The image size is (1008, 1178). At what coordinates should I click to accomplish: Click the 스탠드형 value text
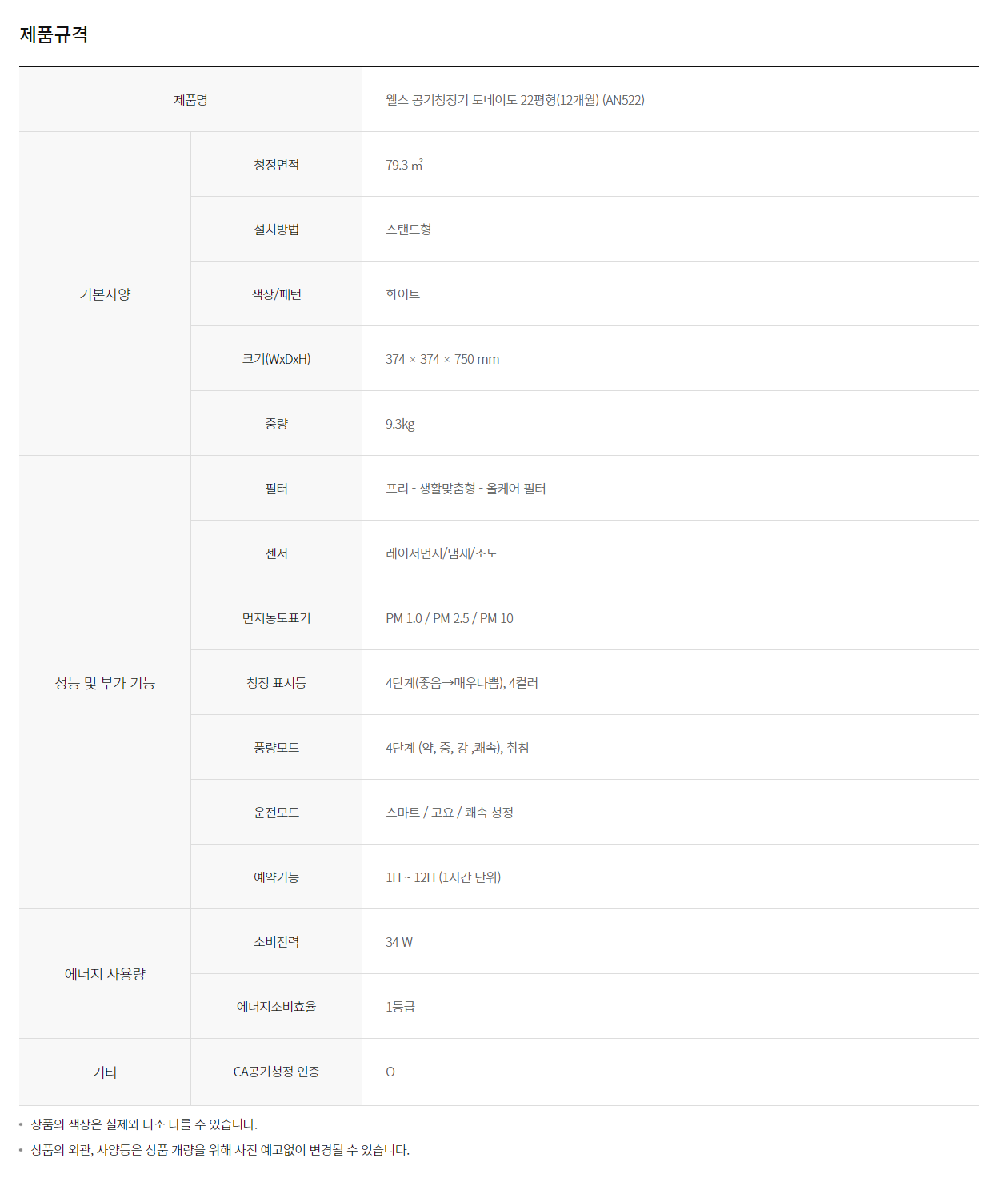pyautogui.click(x=408, y=230)
